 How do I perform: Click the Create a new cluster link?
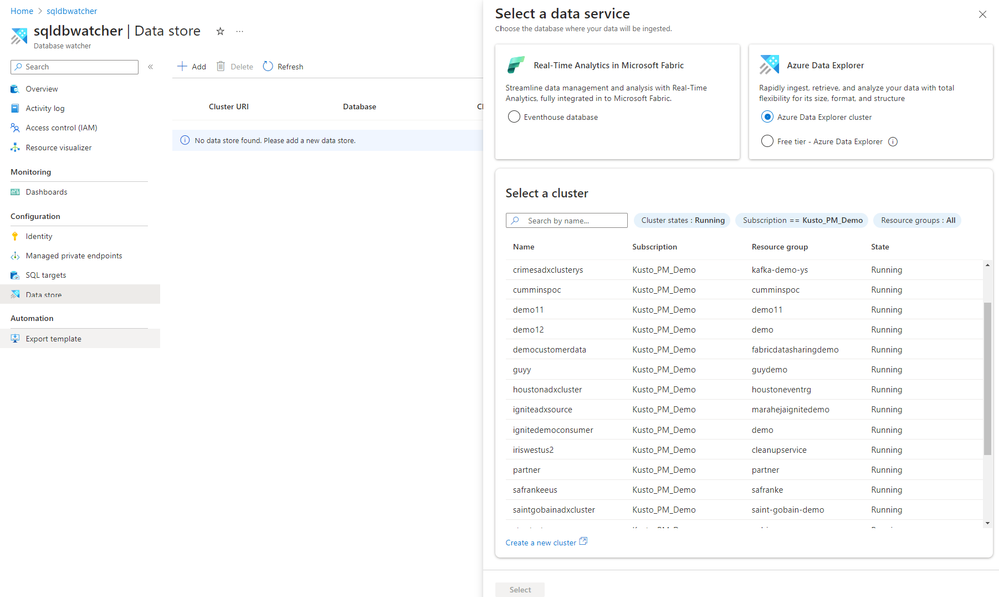coord(540,542)
